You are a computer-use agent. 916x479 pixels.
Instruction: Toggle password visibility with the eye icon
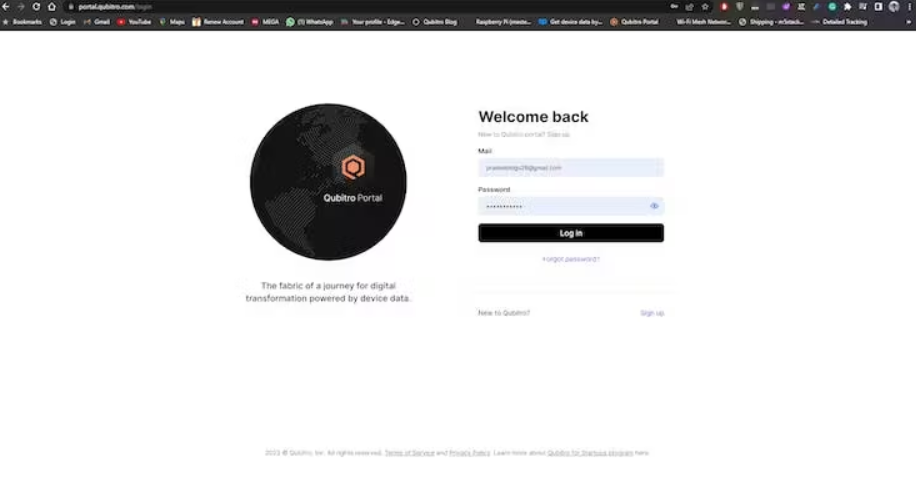(x=654, y=206)
